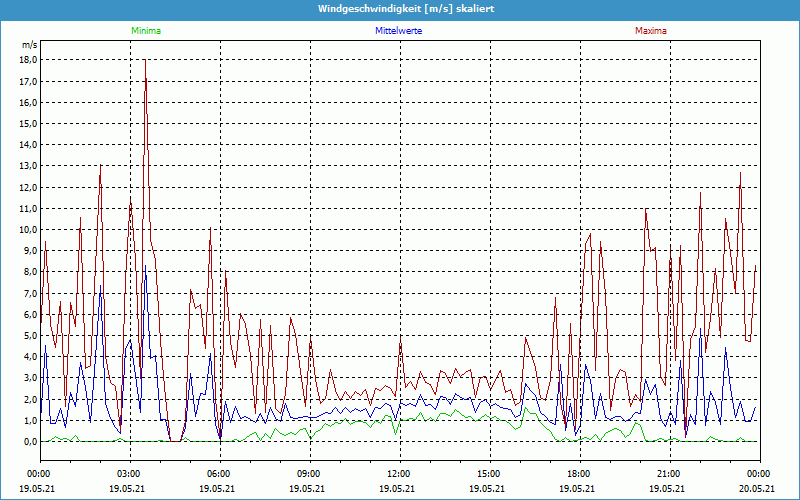Click the 18,0 y-axis value label
Image resolution: width=800 pixels, height=500 pixels.
point(28,59)
